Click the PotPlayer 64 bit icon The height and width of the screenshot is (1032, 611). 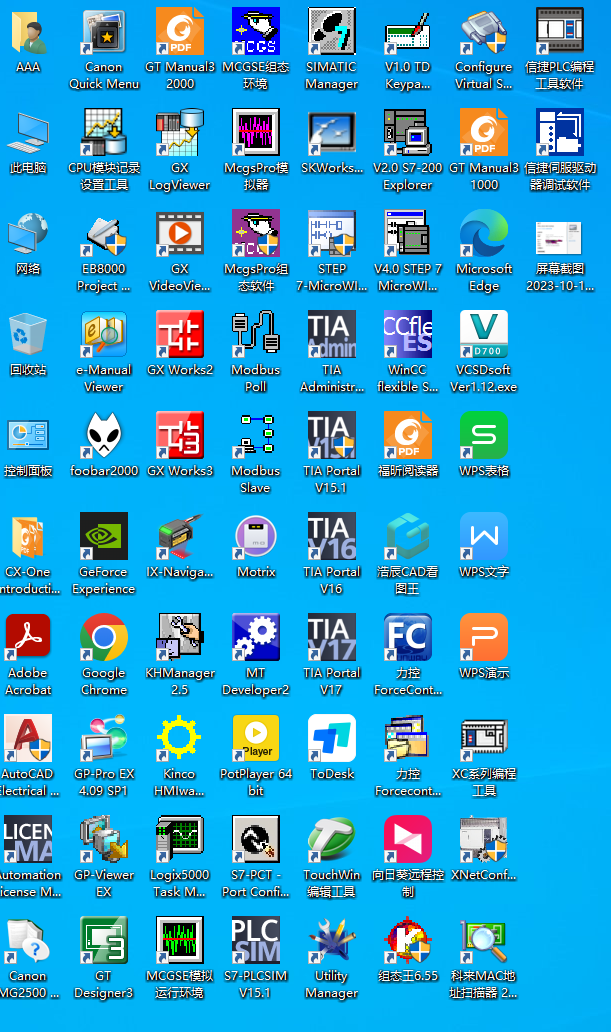coord(255,740)
